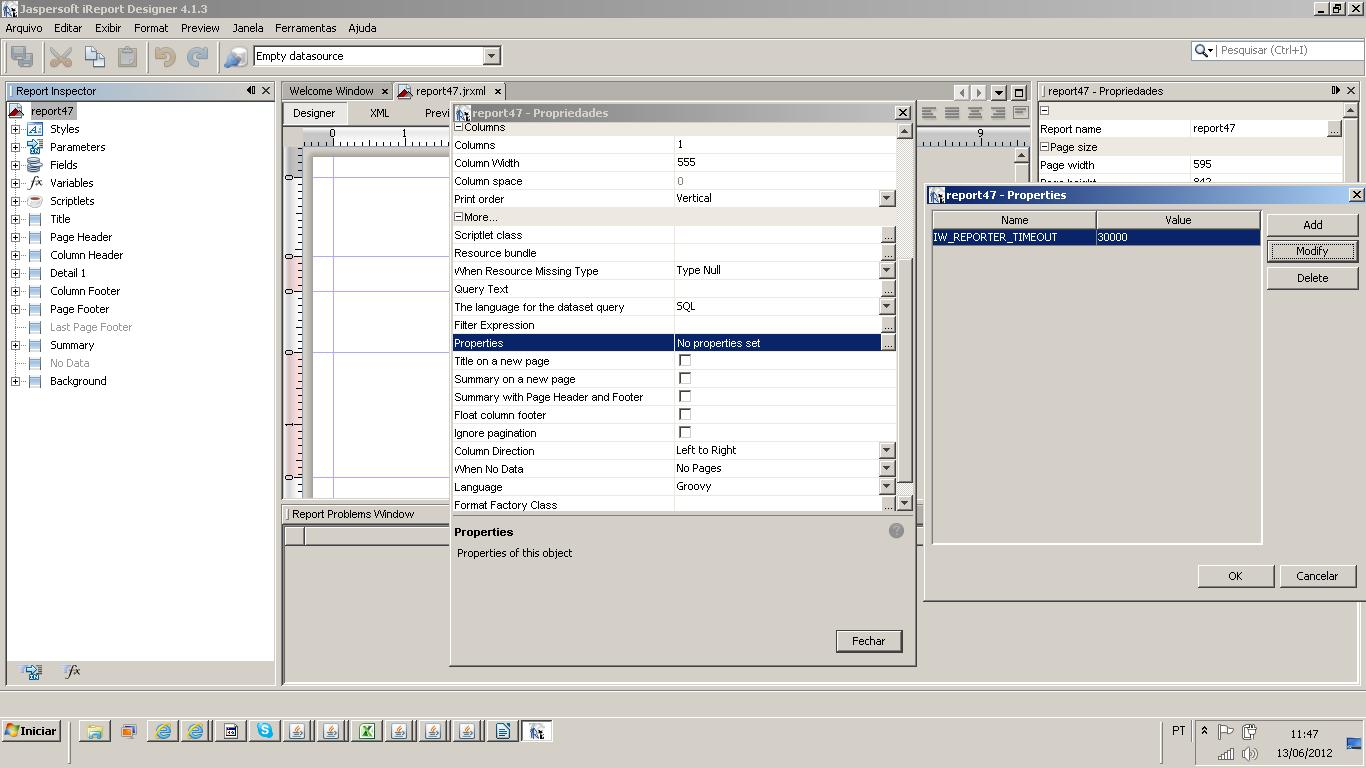
Task: Open the Arquivo menu
Action: tap(24, 28)
